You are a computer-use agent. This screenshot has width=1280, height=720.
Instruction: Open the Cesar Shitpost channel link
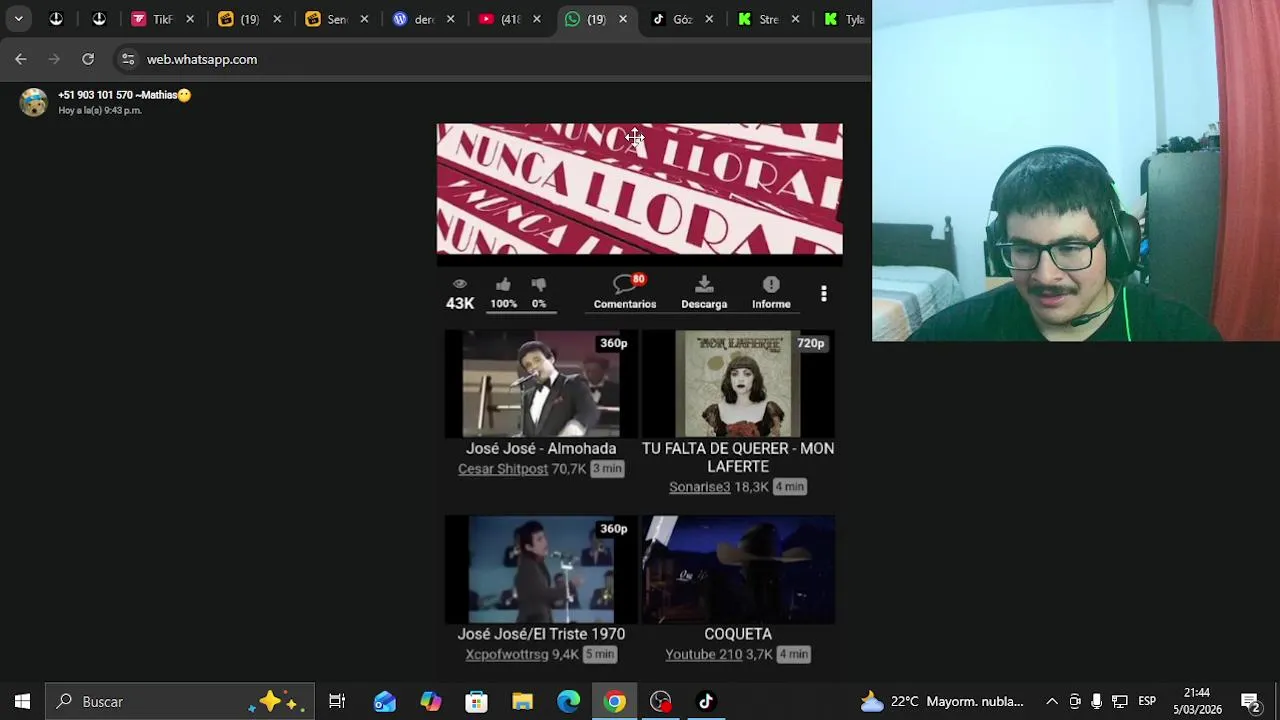click(503, 468)
